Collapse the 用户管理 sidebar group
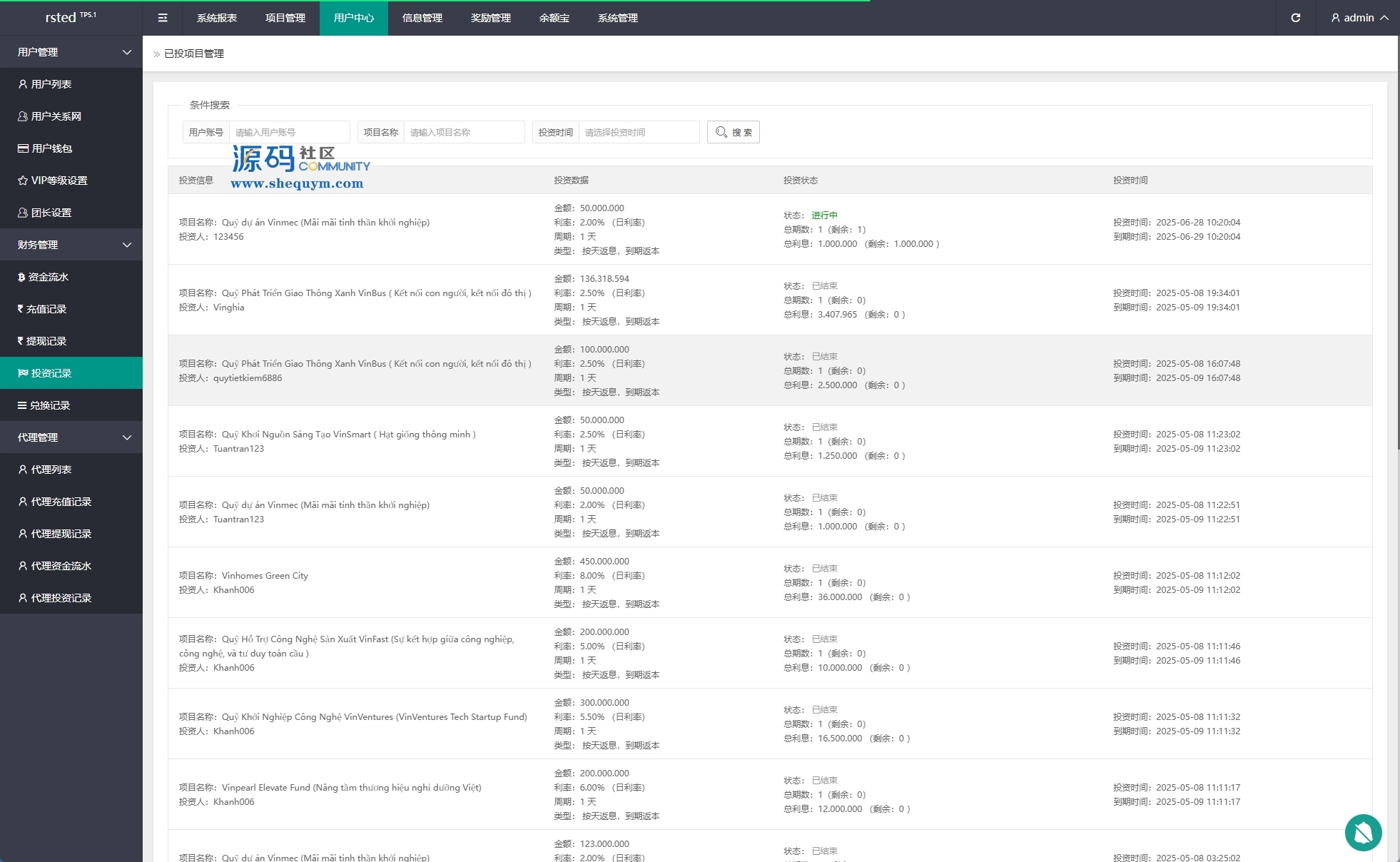1400x862 pixels. click(x=71, y=52)
